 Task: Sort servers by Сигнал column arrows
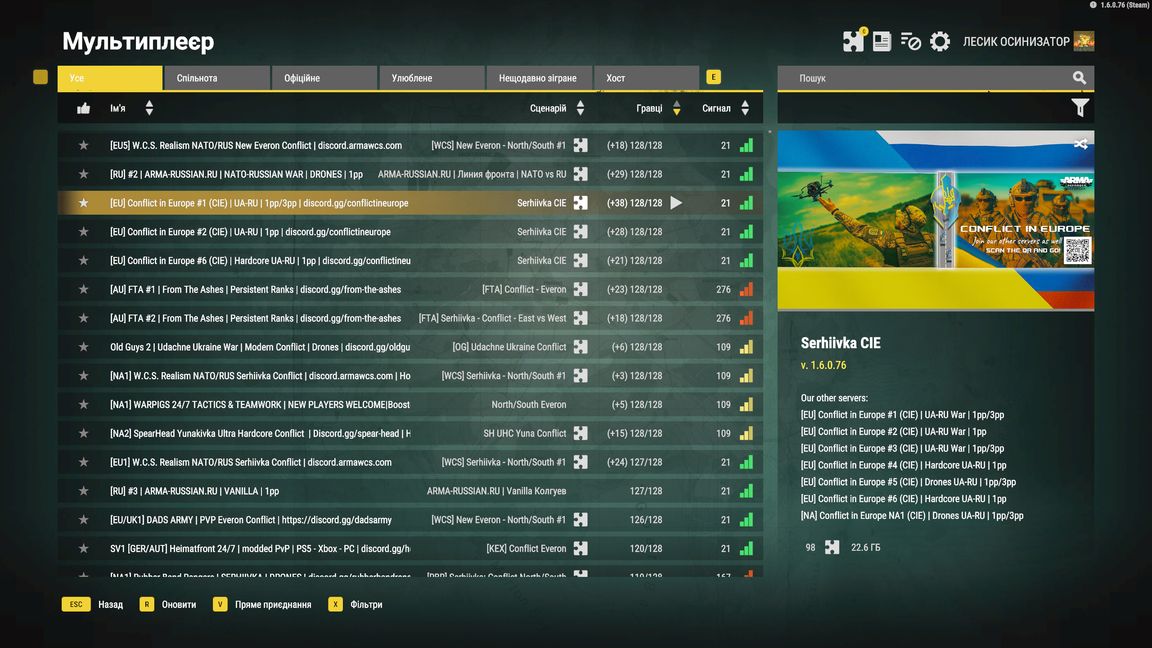click(745, 108)
